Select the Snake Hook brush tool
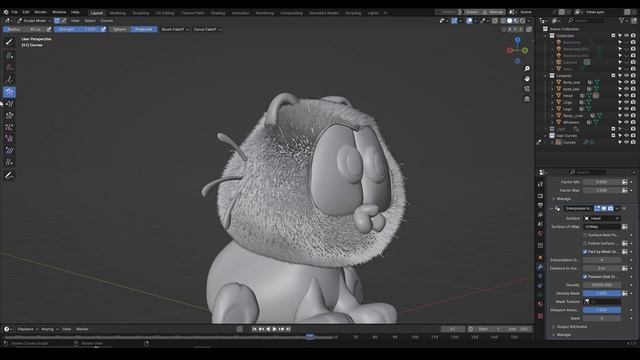Screen dimensions: 640x360 pyautogui.click(x=9, y=104)
